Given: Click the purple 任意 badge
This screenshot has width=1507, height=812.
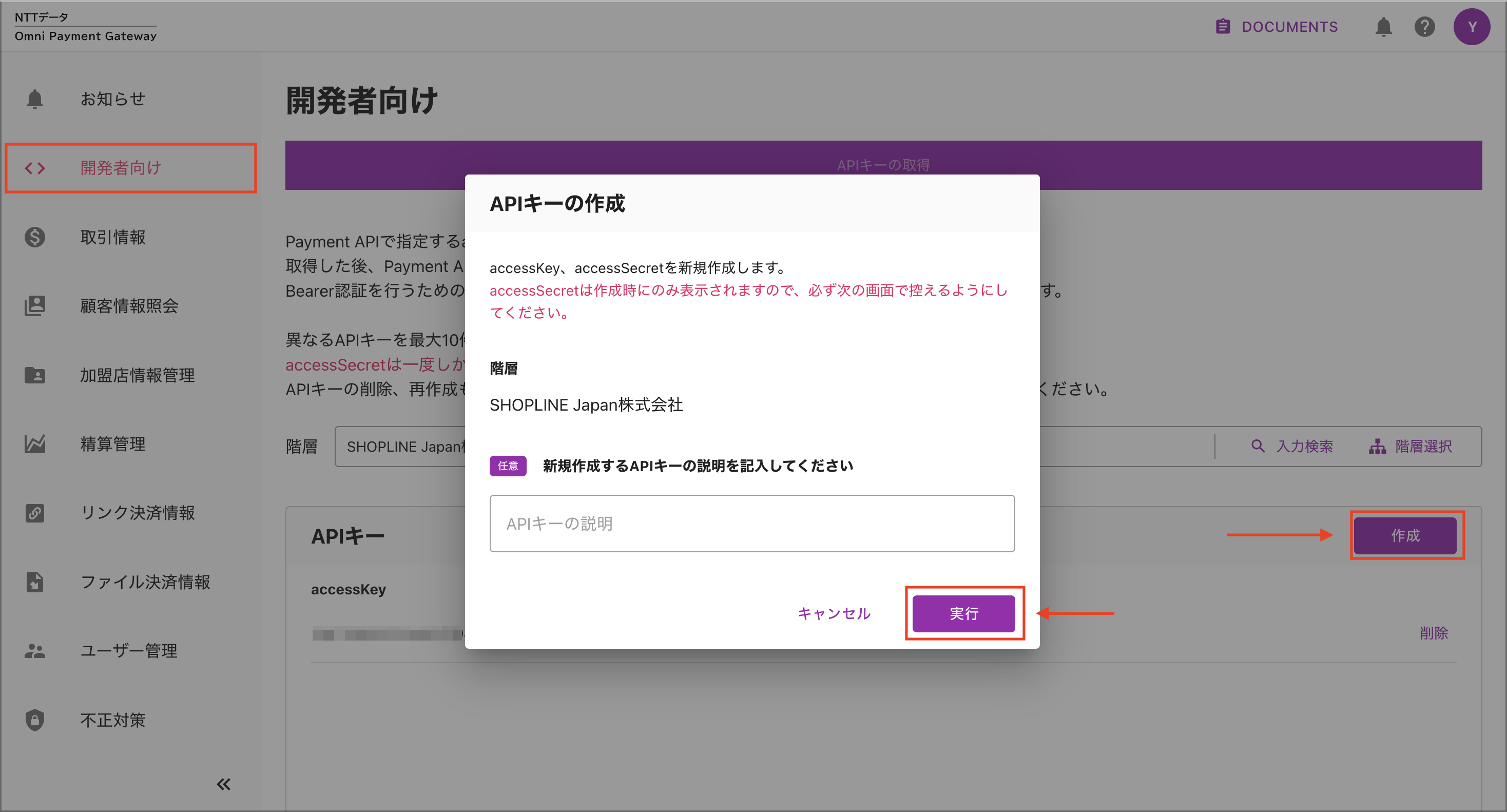Looking at the screenshot, I should tap(508, 466).
